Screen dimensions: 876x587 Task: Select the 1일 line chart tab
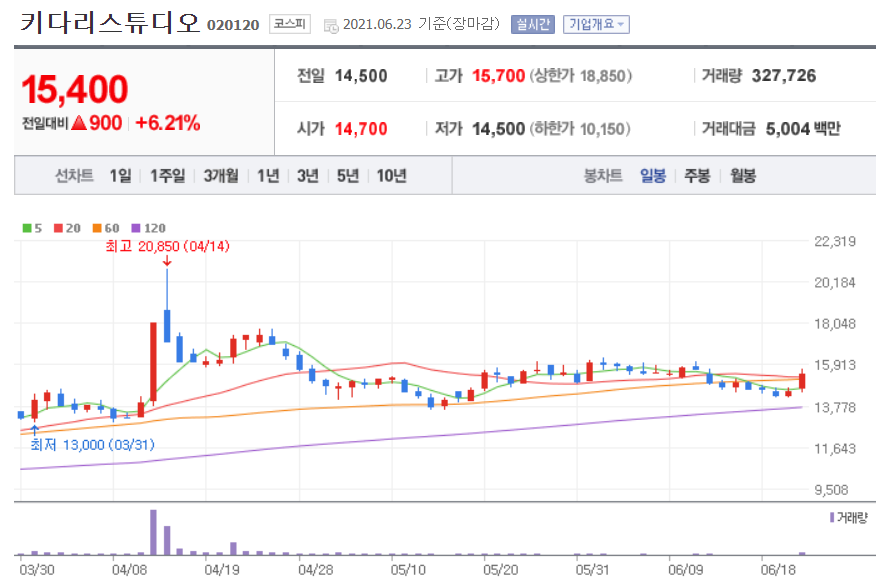click(x=120, y=176)
